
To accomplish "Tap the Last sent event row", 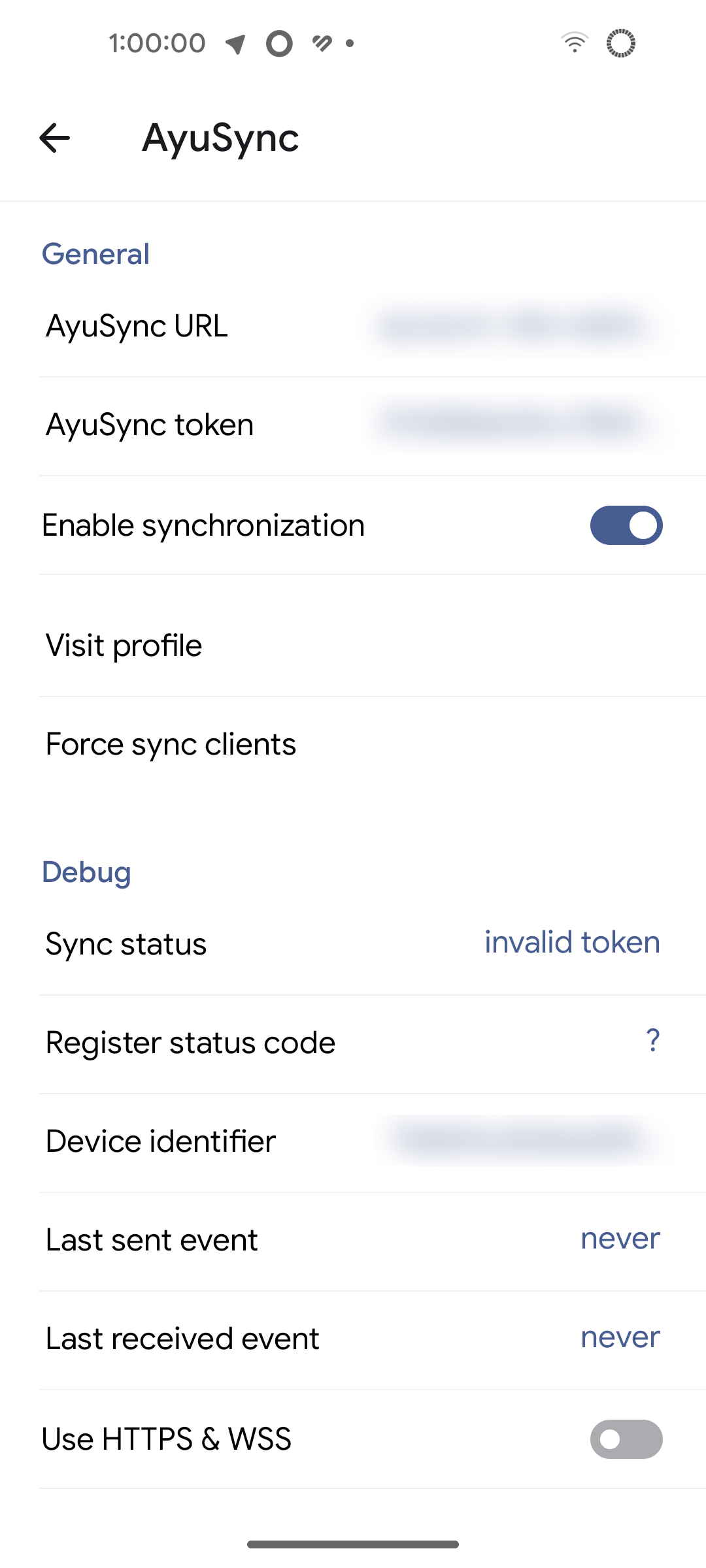I will pyautogui.click(x=353, y=1240).
